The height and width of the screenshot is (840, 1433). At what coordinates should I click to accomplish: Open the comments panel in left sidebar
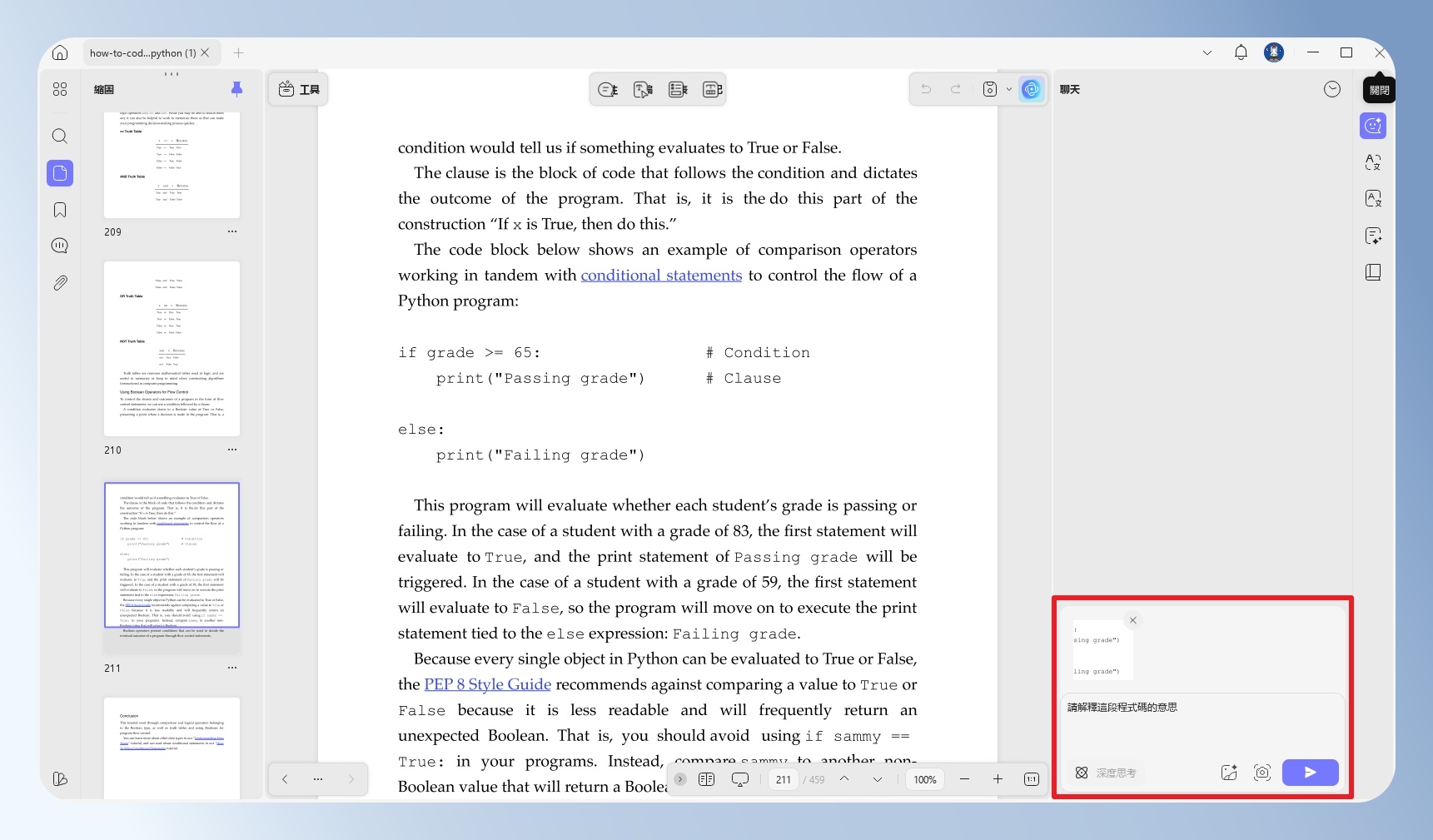tap(60, 246)
